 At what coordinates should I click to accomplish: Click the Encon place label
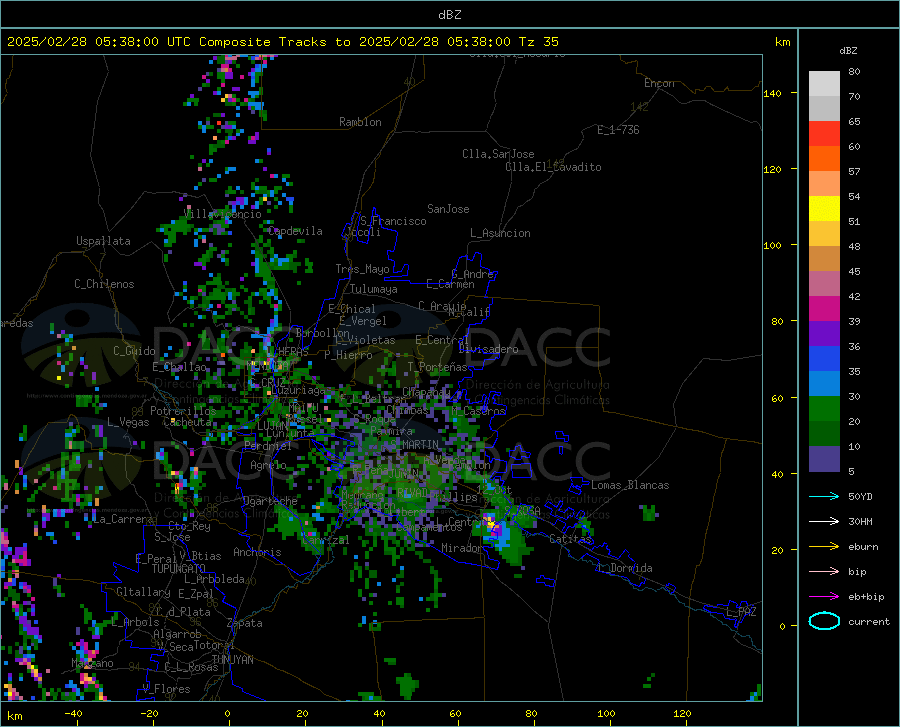(x=659, y=83)
